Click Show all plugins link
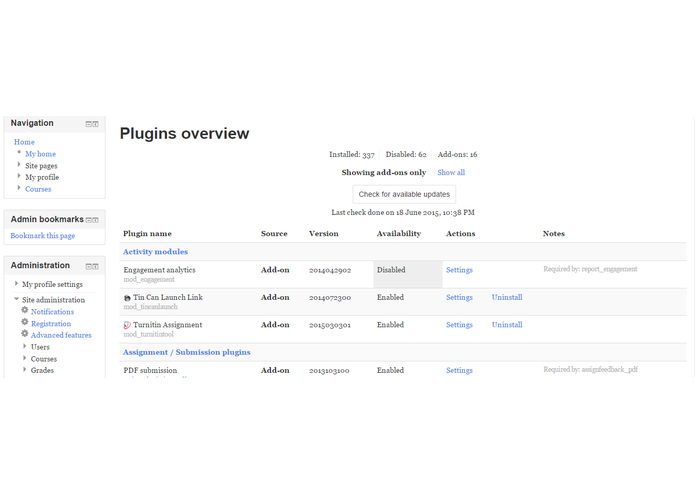The height and width of the screenshot is (494, 695). (x=451, y=173)
